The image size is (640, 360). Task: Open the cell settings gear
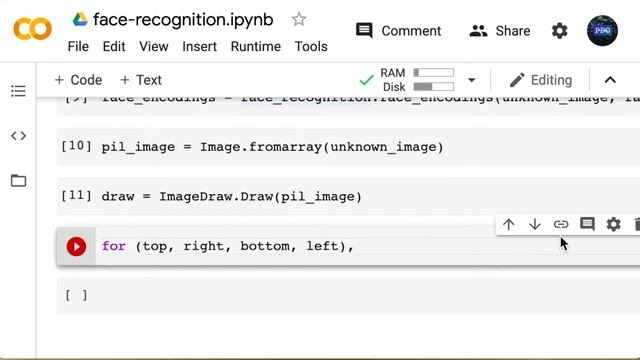point(613,224)
